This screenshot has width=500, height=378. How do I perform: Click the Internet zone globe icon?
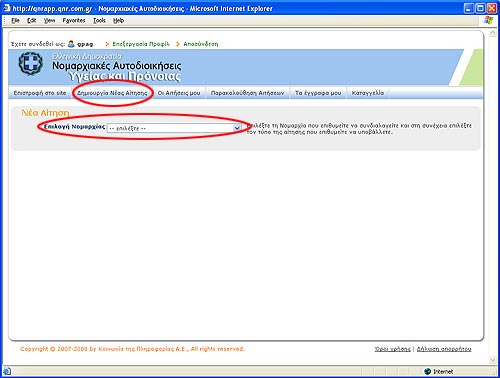coord(428,371)
